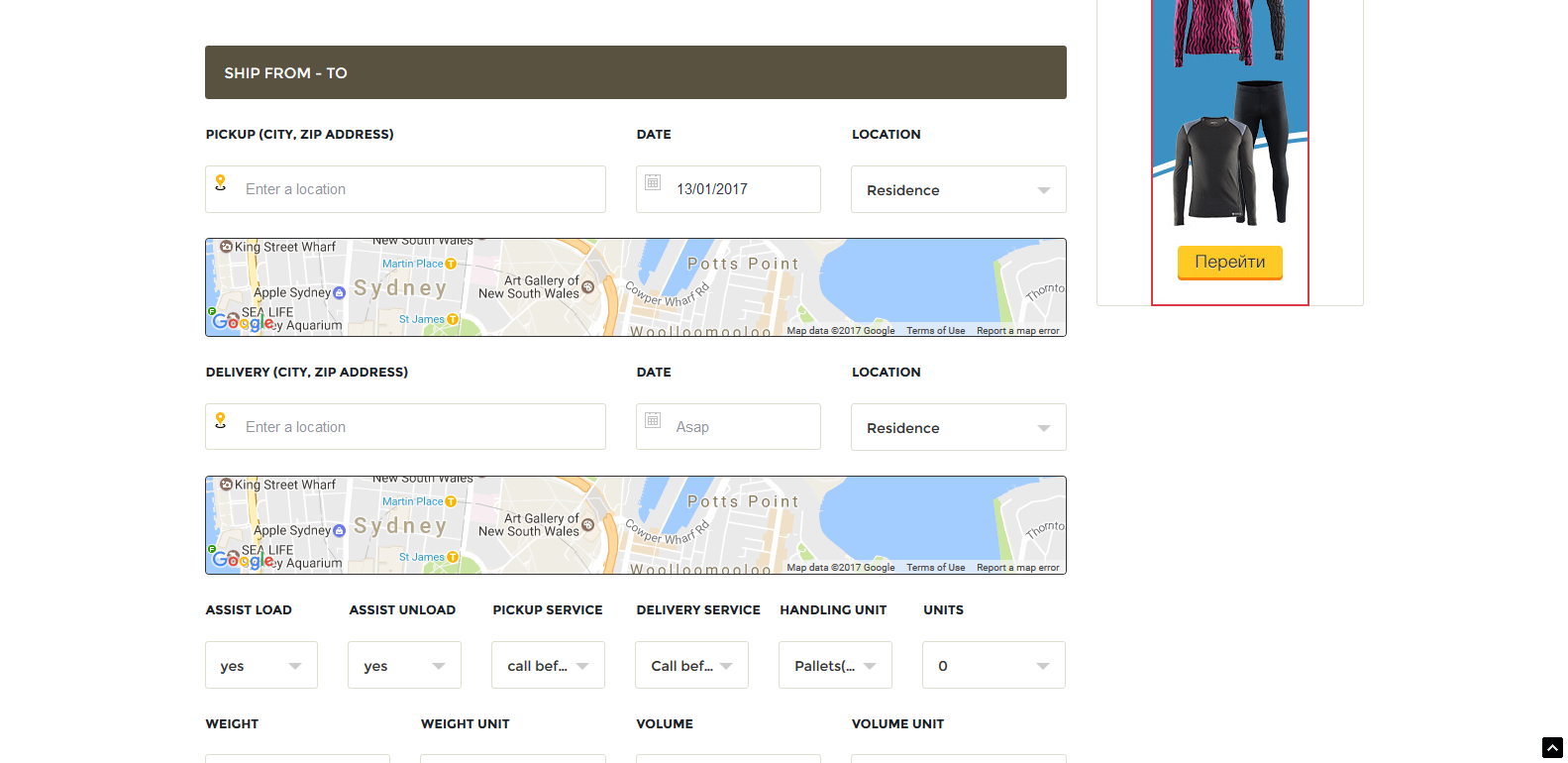Screen dimensions: 1568x763
Task: Click the pickup location pin icon
Action: click(221, 183)
